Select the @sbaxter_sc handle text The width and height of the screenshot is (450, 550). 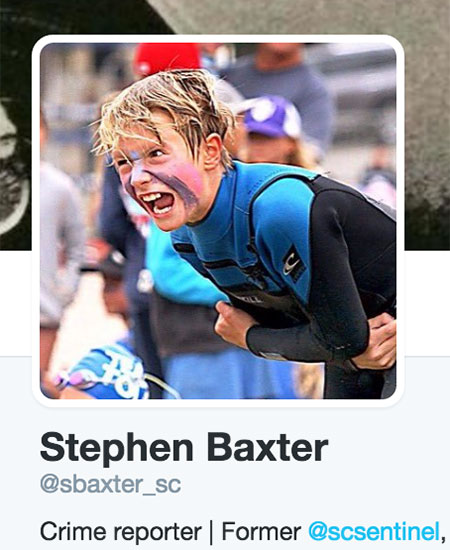110,484
